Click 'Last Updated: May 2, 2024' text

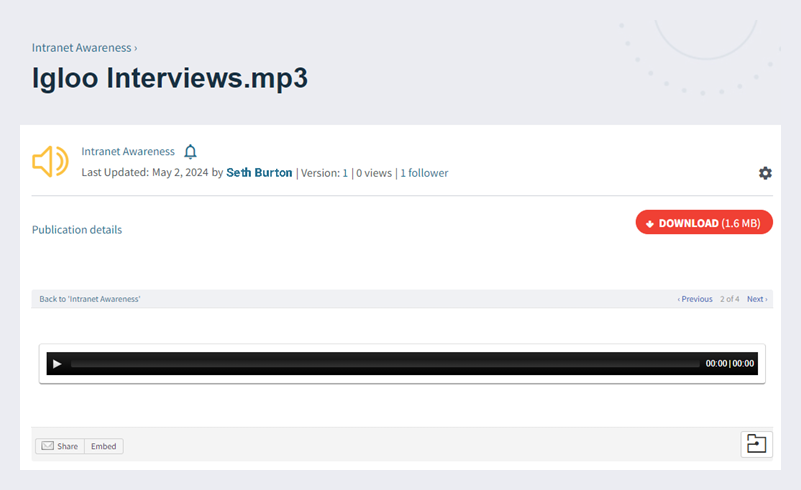(x=145, y=173)
